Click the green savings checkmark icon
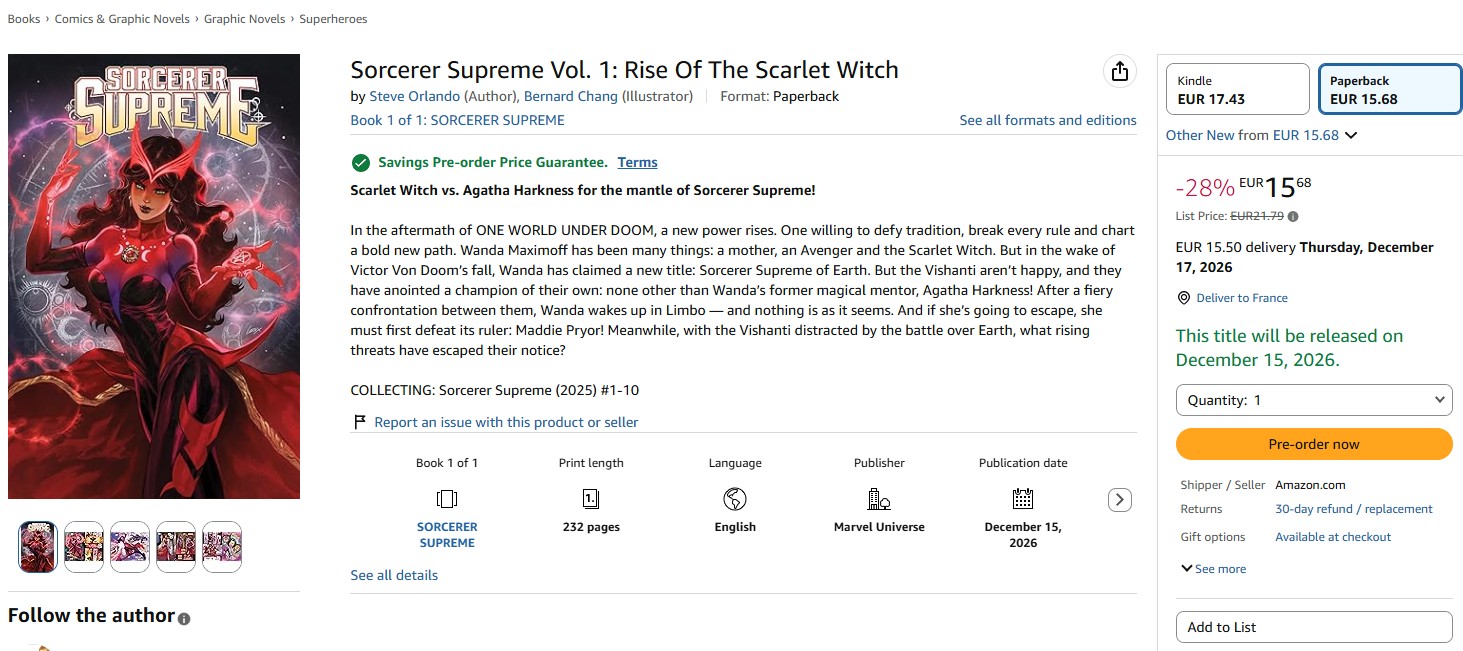 point(360,162)
